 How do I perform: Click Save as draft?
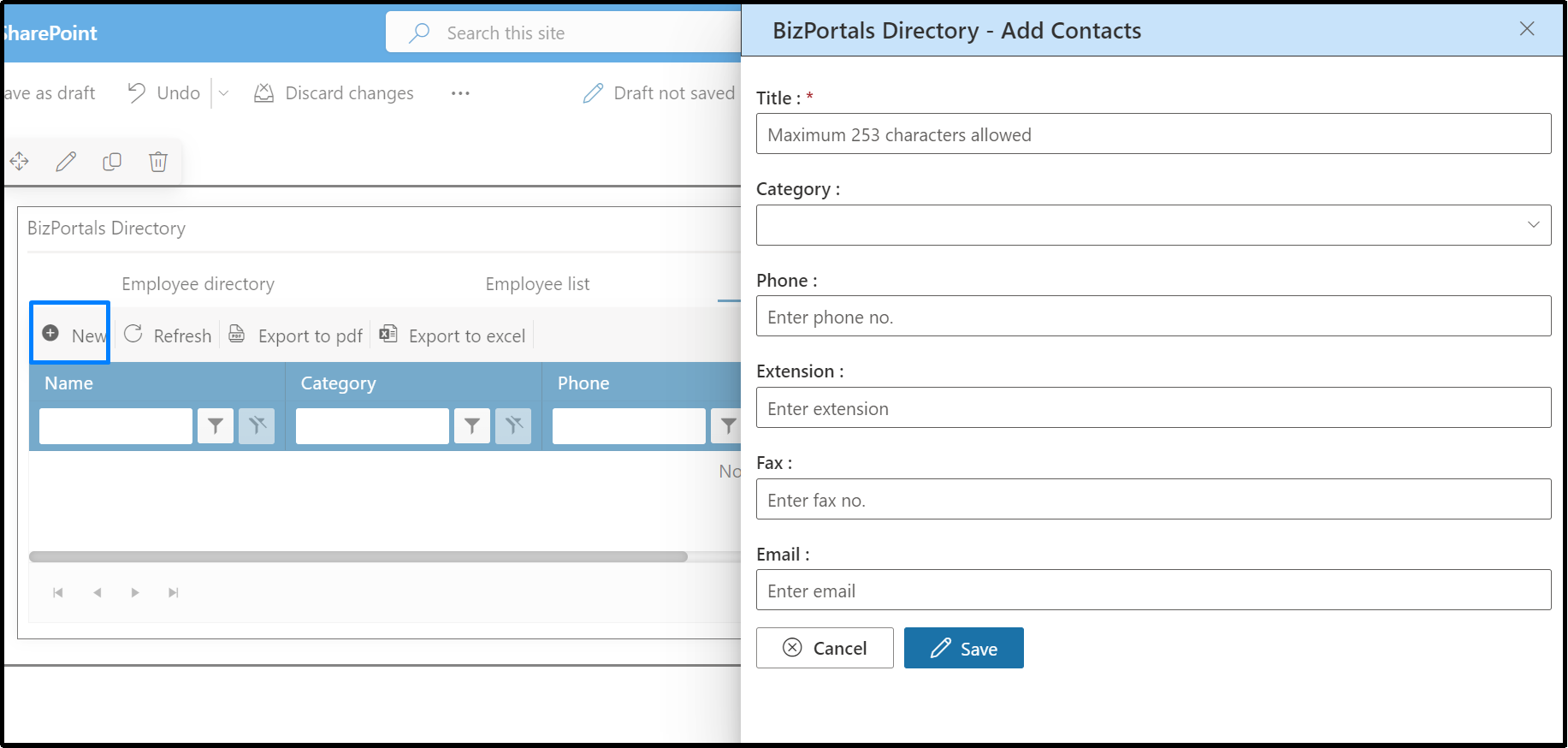click(x=49, y=93)
